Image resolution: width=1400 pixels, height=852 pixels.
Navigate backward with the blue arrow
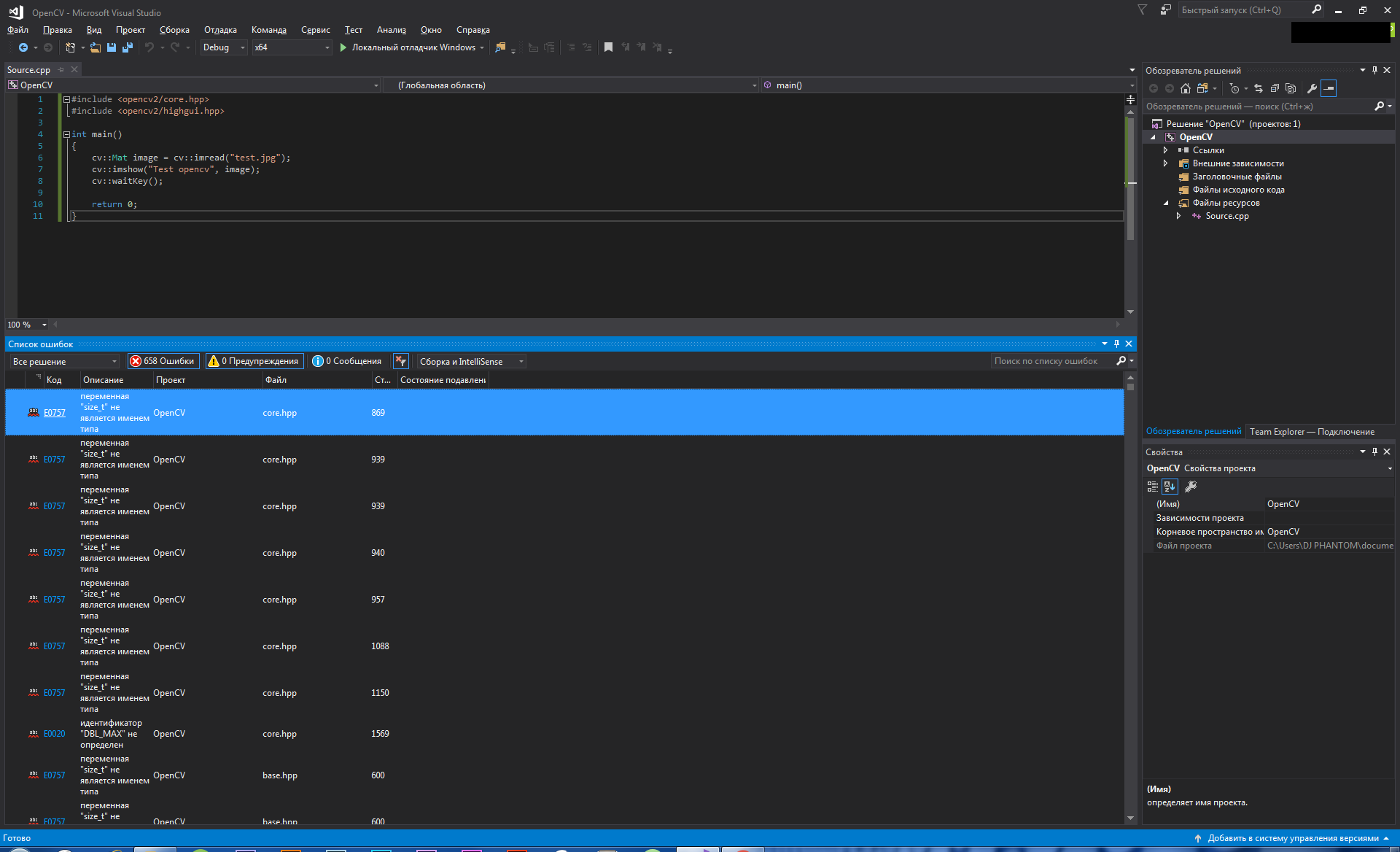pos(23,47)
